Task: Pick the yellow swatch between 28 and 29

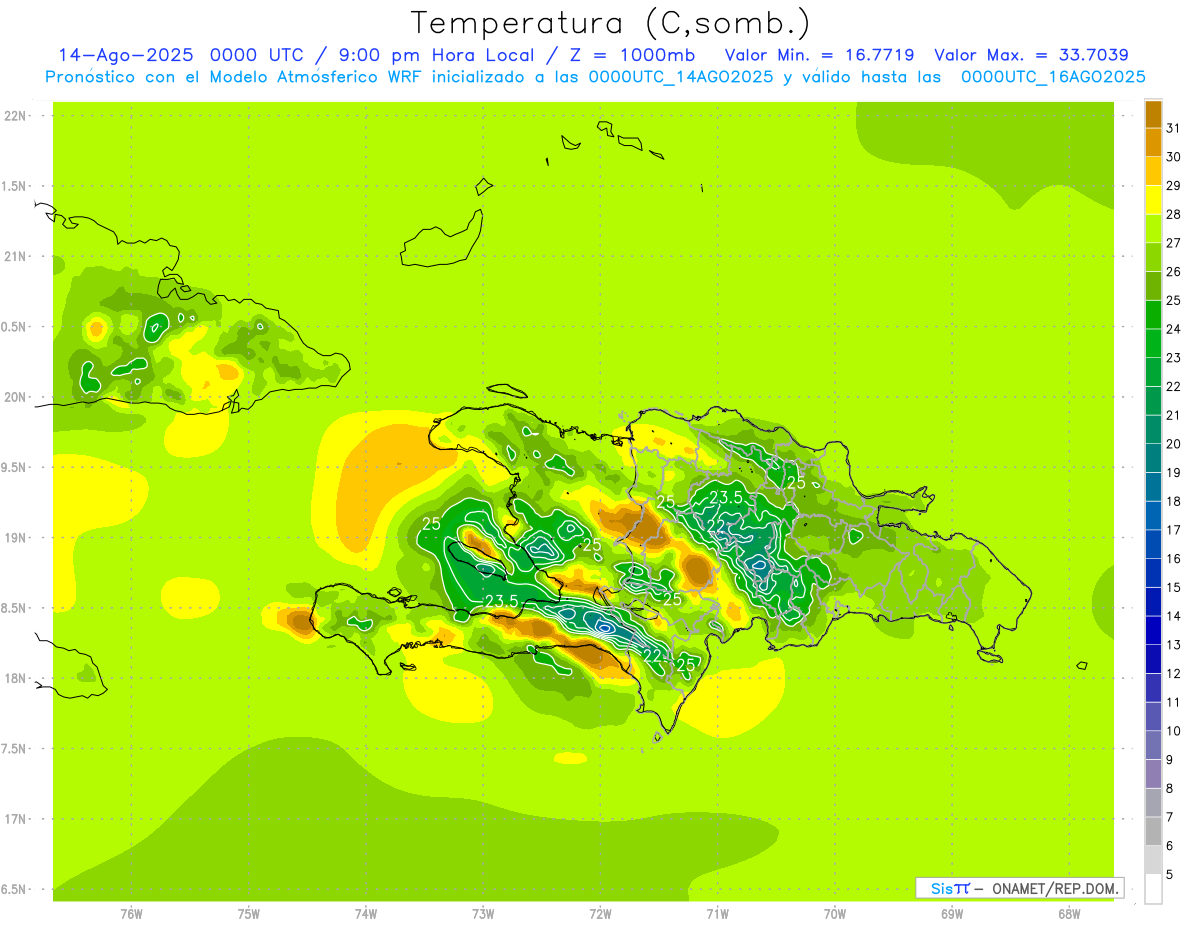Action: pyautogui.click(x=1153, y=200)
